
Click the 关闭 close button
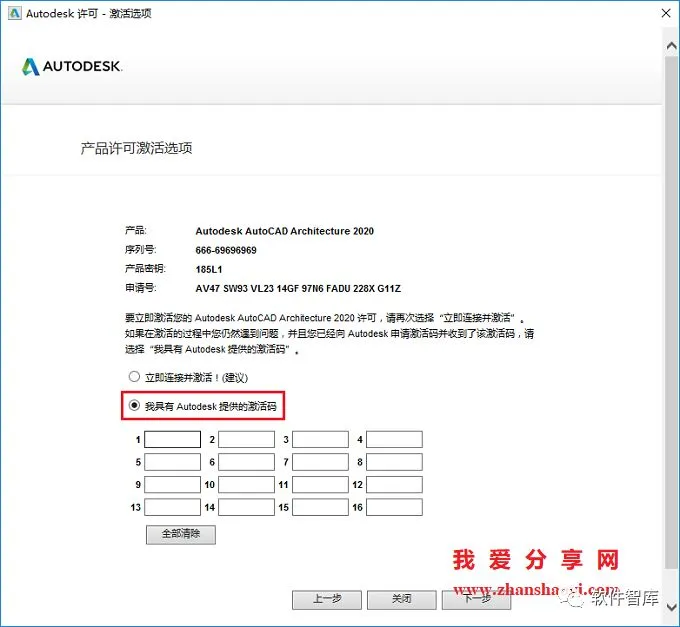[402, 600]
